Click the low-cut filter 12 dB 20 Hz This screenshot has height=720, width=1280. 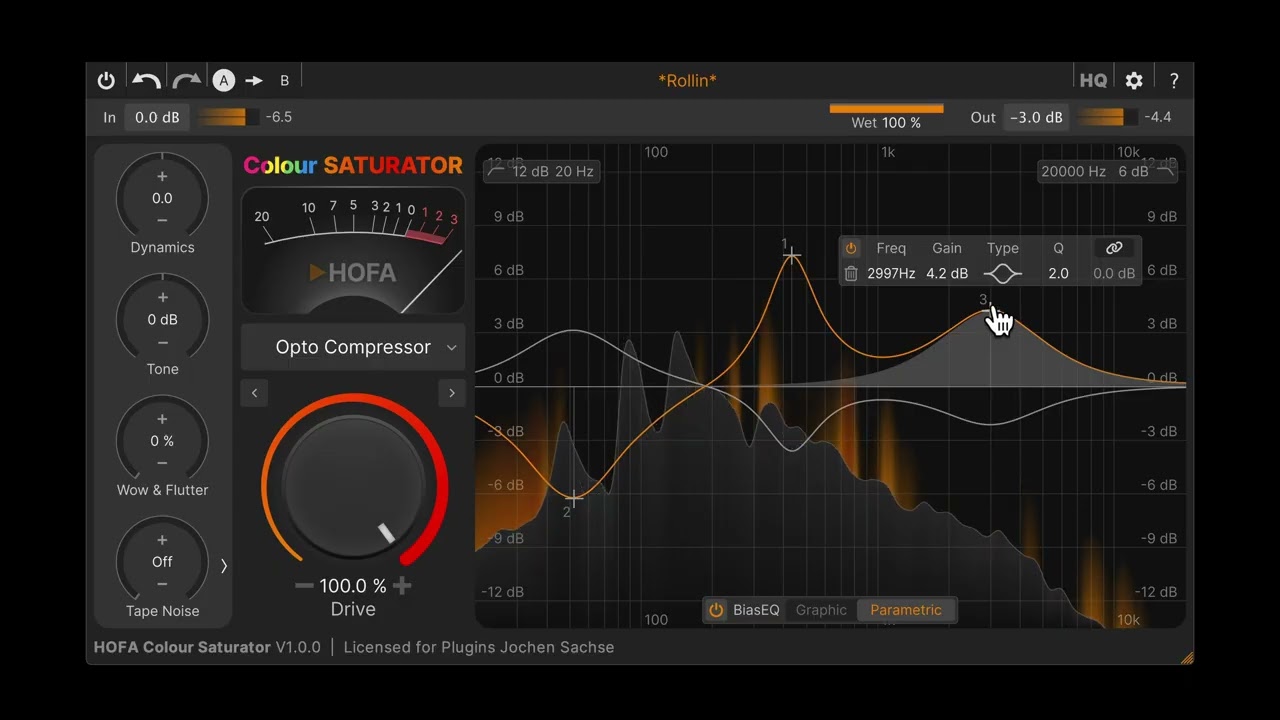click(x=540, y=171)
